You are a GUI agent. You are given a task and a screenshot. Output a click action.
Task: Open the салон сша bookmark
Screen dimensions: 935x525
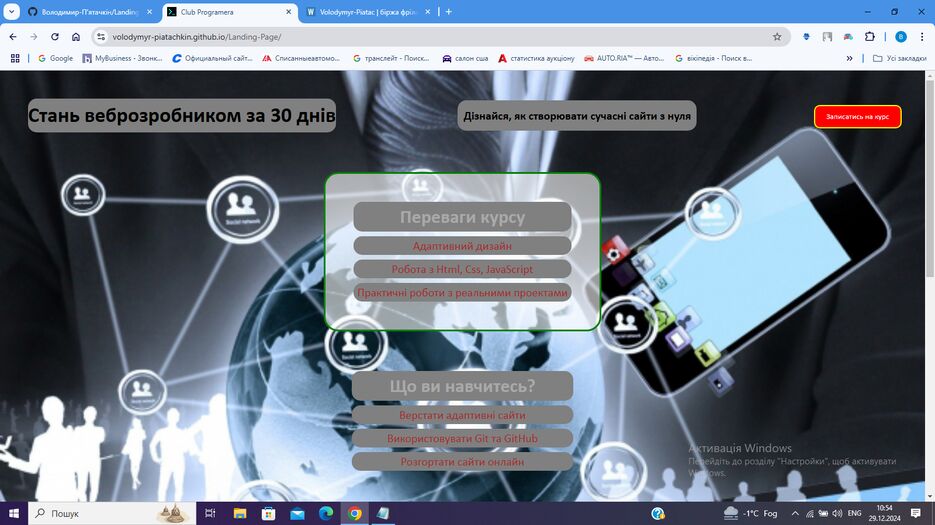pos(465,58)
